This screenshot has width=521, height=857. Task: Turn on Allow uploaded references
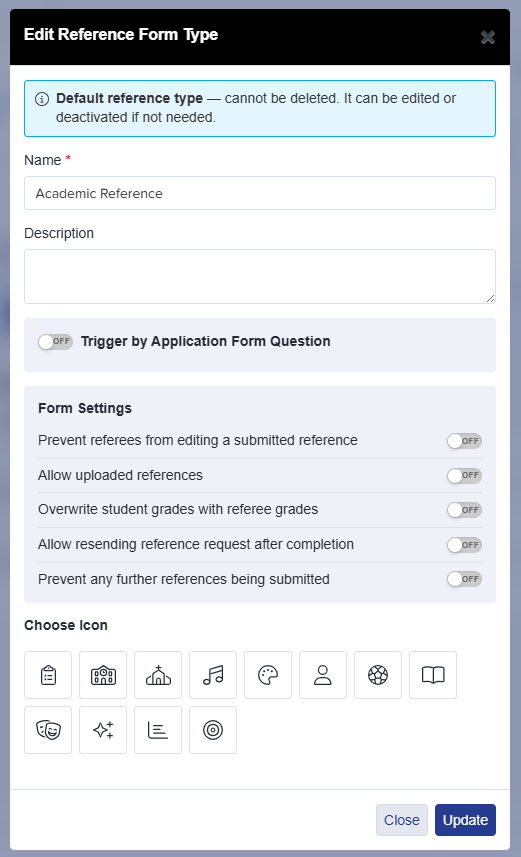[464, 476]
